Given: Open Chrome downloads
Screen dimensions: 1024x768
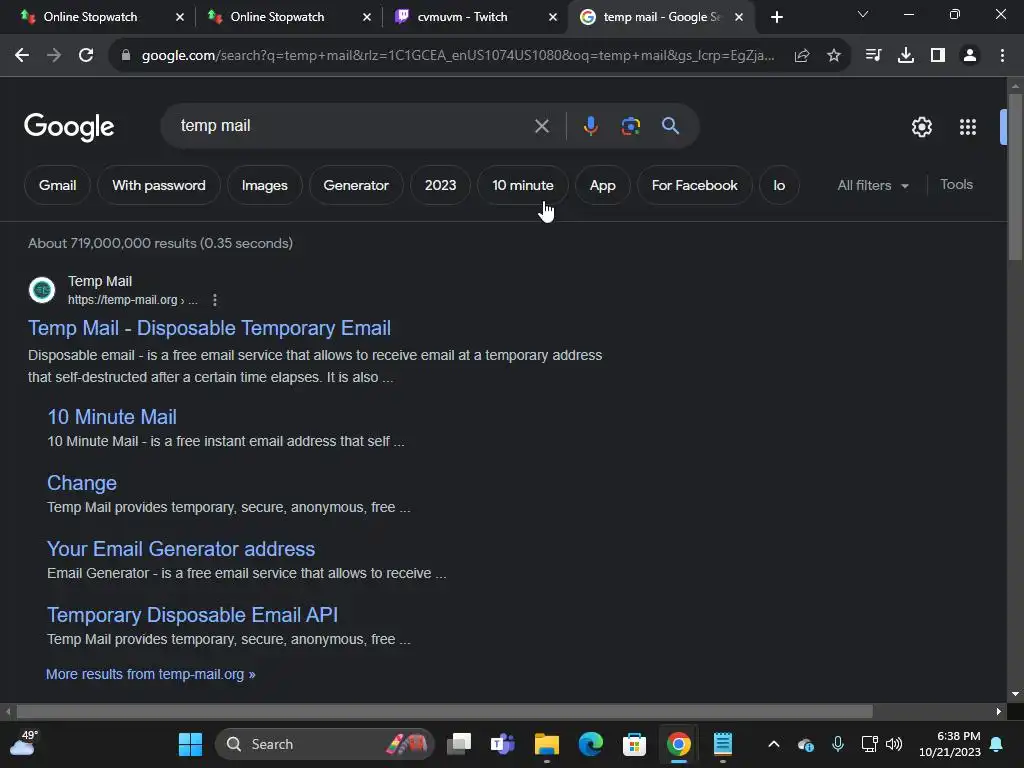Looking at the screenshot, I should (x=906, y=56).
